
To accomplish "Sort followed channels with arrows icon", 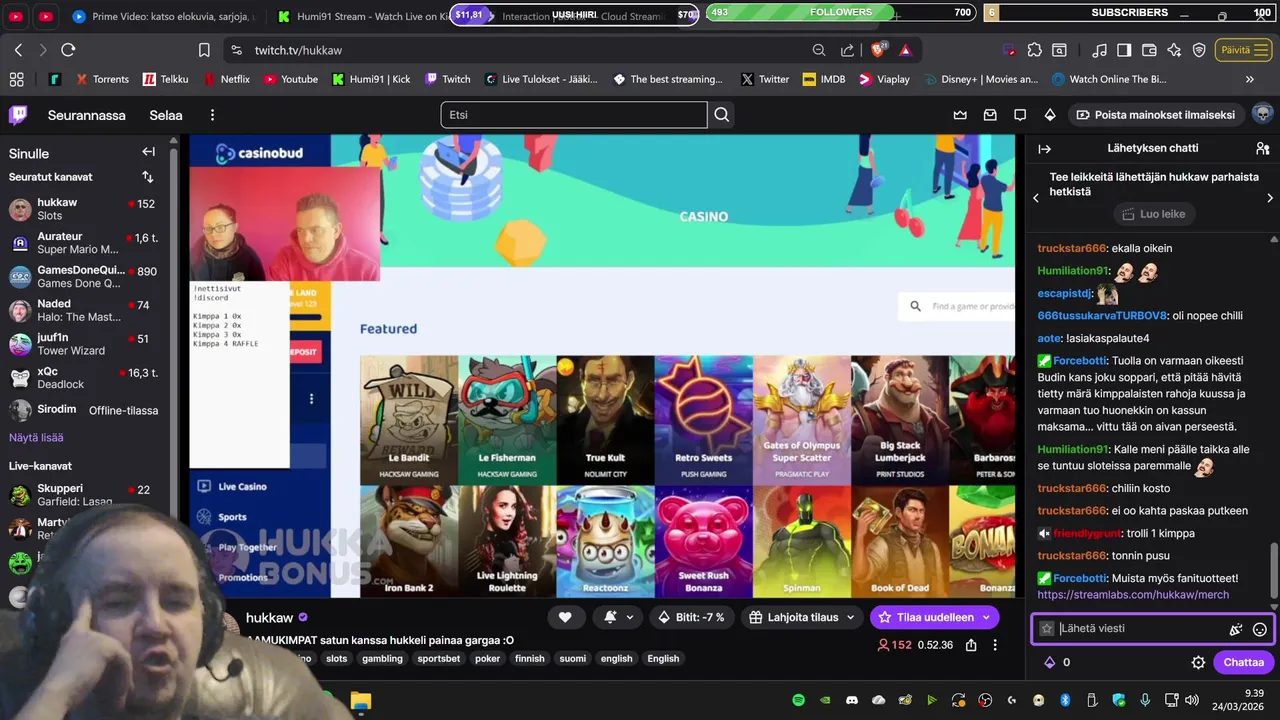I will pyautogui.click(x=148, y=177).
